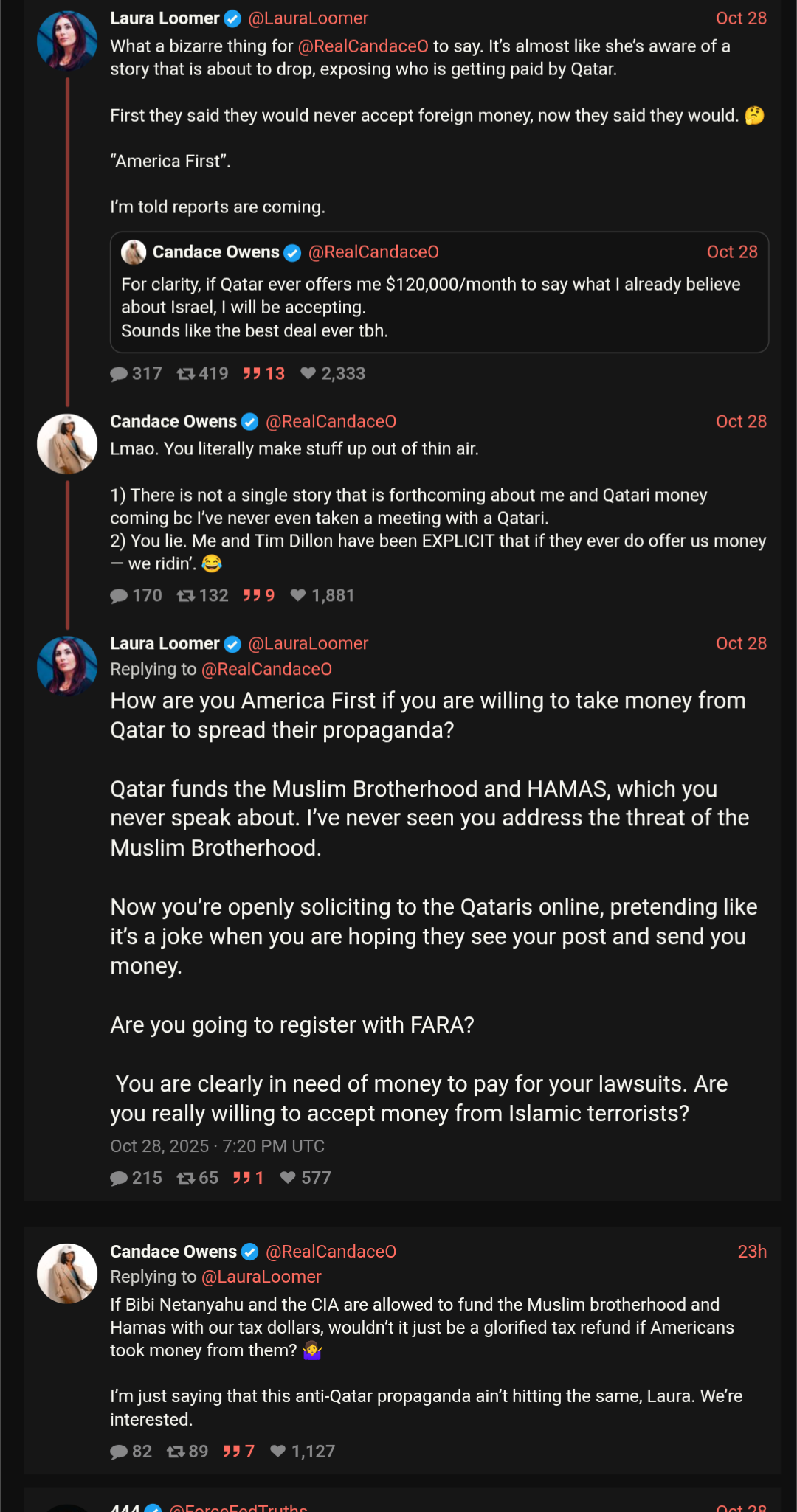Image resolution: width=797 pixels, height=1512 pixels.
Task: Click retweet icon showing 89 retweets
Action: (176, 1452)
